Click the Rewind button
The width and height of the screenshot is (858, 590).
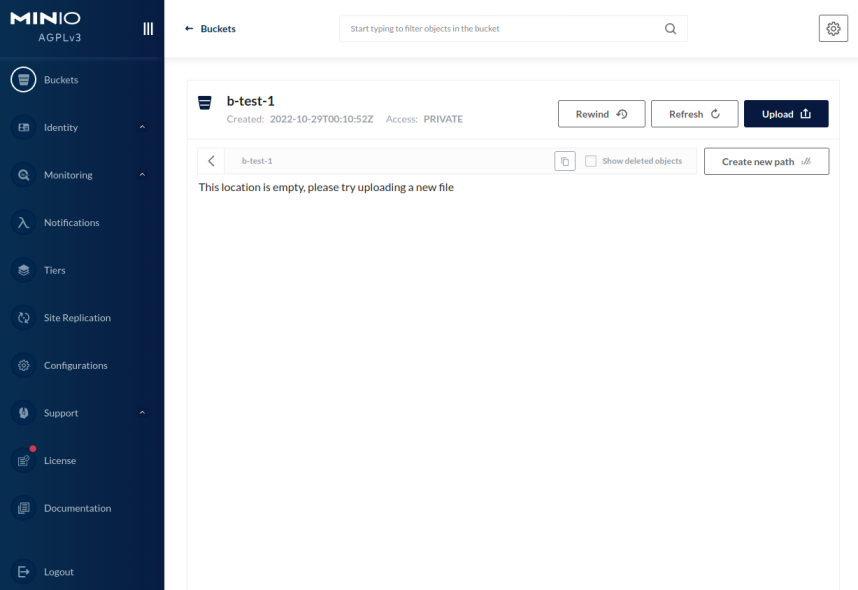601,114
